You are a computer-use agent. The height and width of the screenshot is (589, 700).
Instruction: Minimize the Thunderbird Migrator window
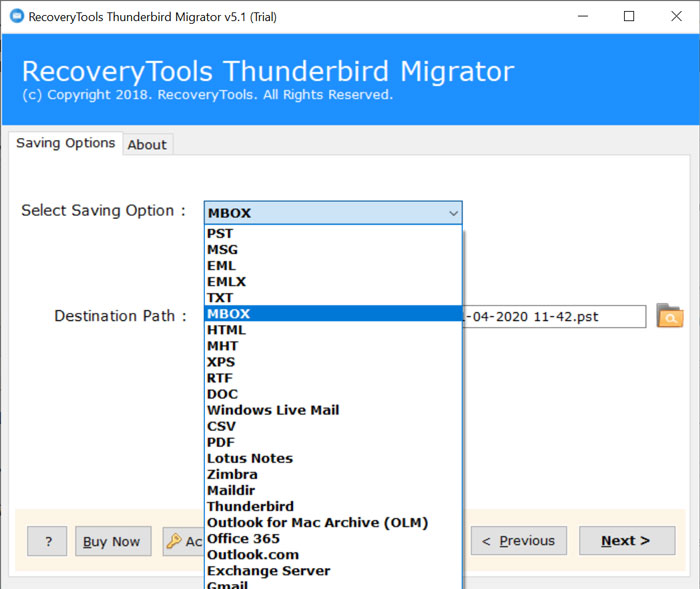(583, 17)
